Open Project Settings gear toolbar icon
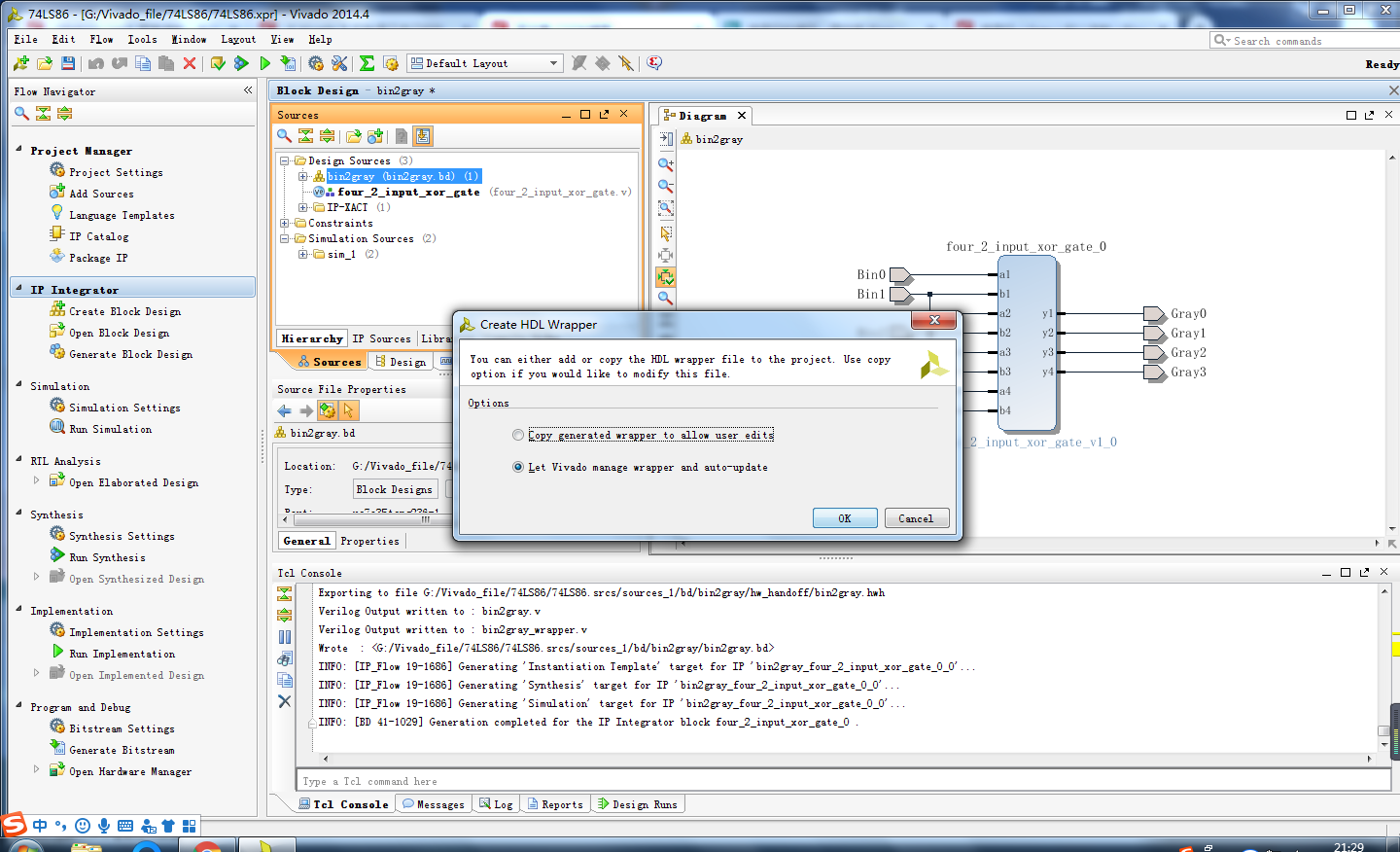This screenshot has height=852, width=1400. point(316,63)
